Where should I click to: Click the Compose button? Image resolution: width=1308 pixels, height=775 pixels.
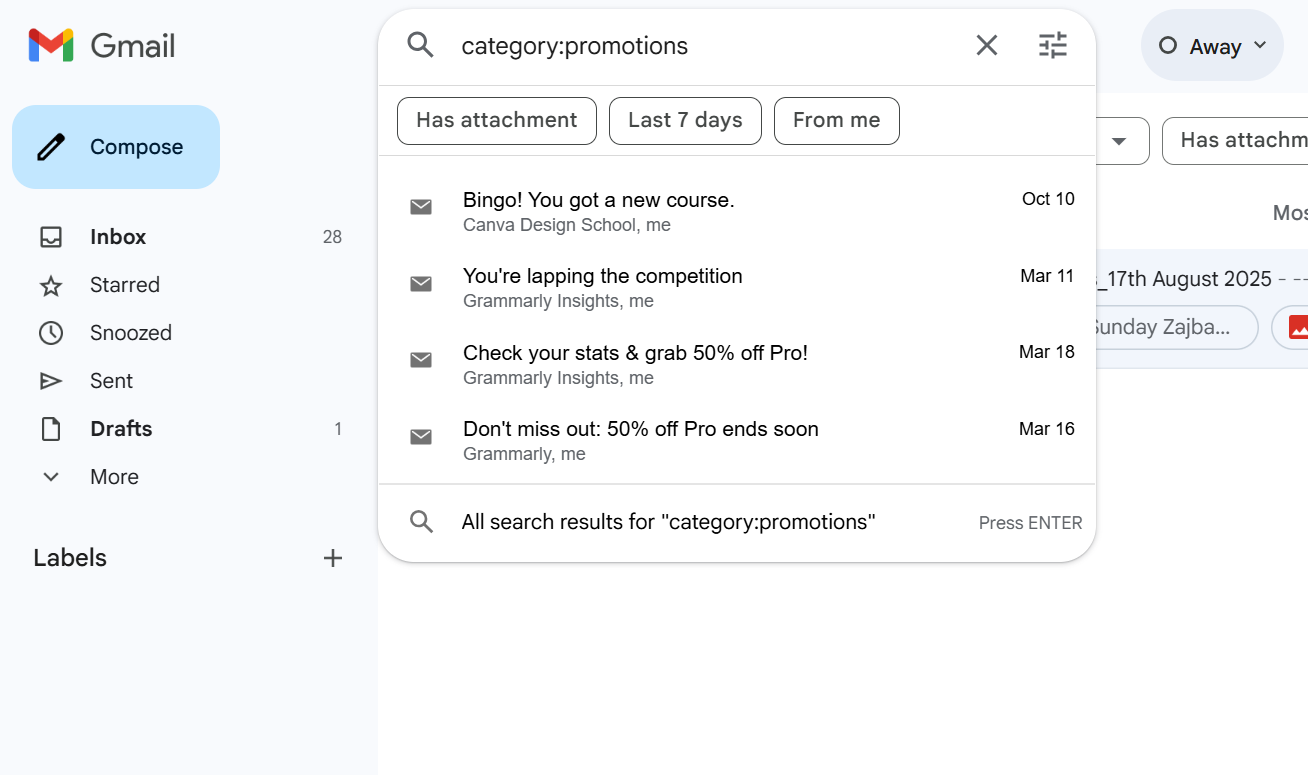pos(116,147)
